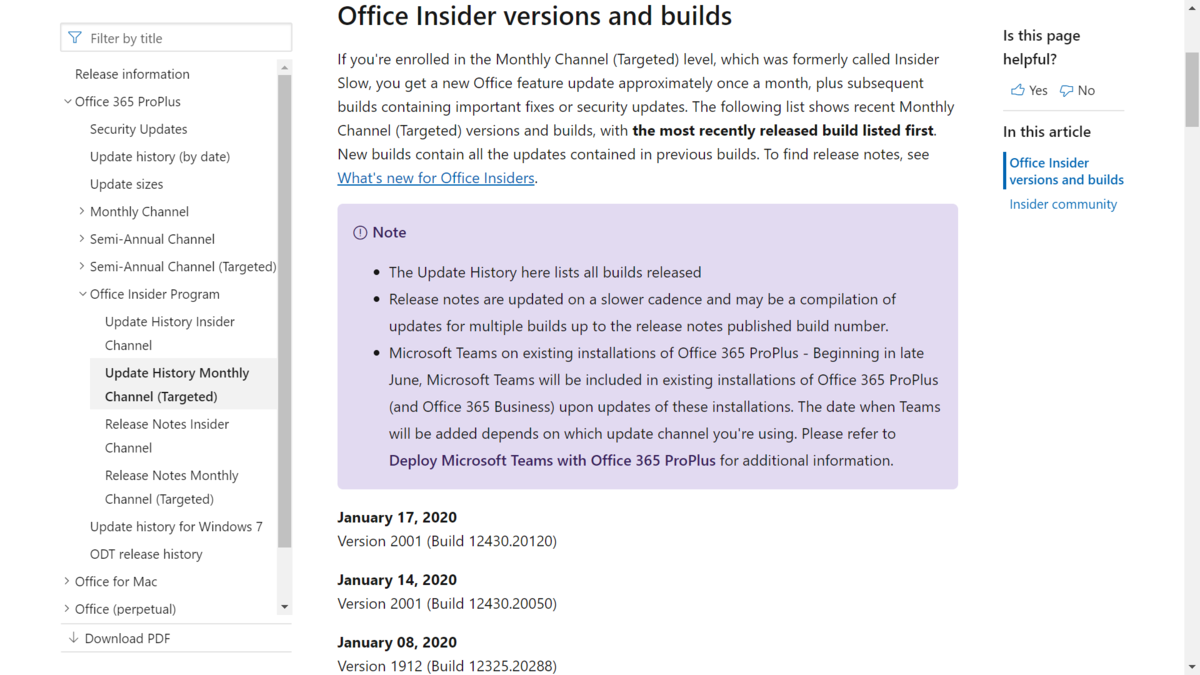This screenshot has height=675, width=1200.
Task: Click the January 08, 2020 date heading
Action: click(x=397, y=642)
